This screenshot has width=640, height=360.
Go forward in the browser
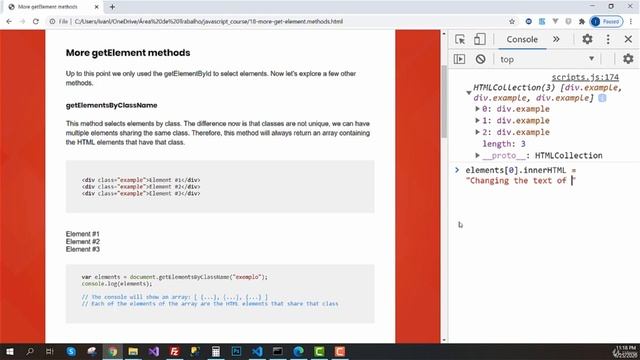coord(22,21)
